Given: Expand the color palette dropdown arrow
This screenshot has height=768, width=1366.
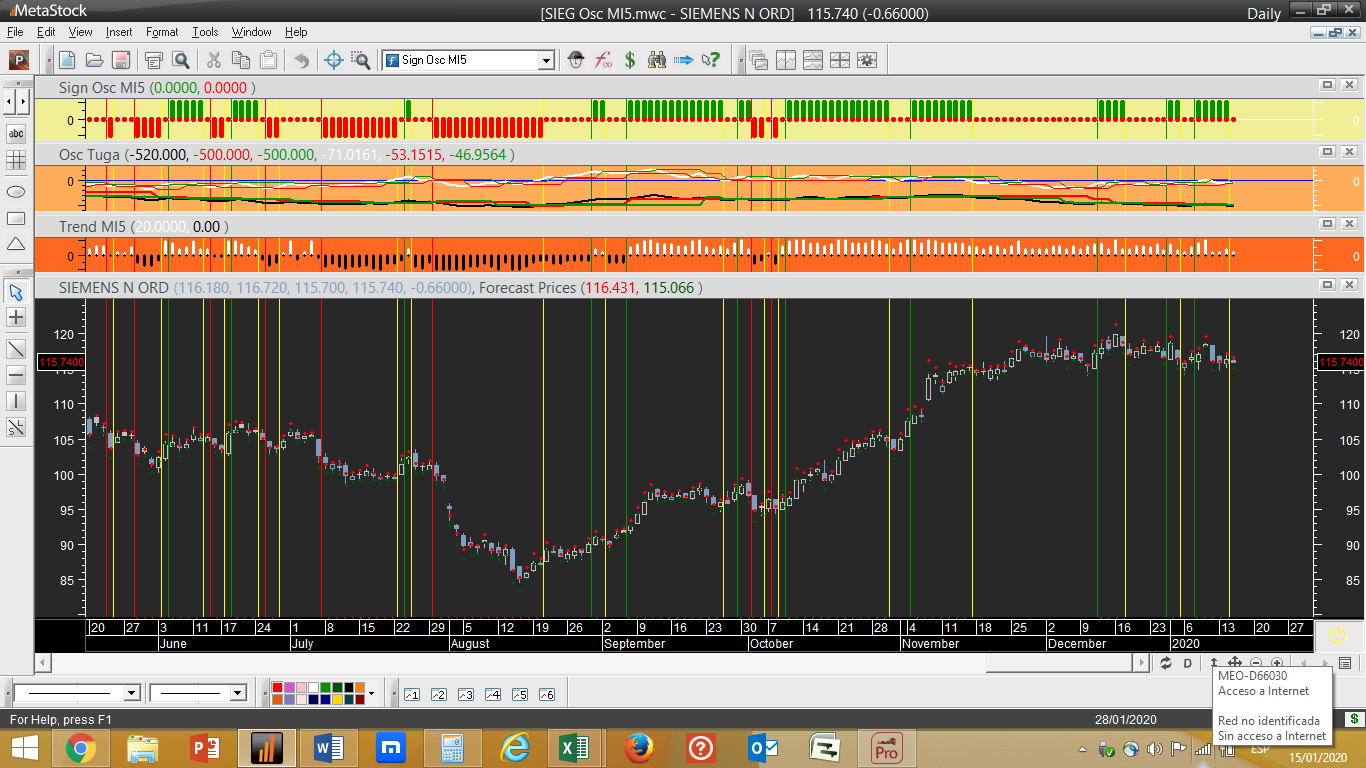Looking at the screenshot, I should [371, 693].
